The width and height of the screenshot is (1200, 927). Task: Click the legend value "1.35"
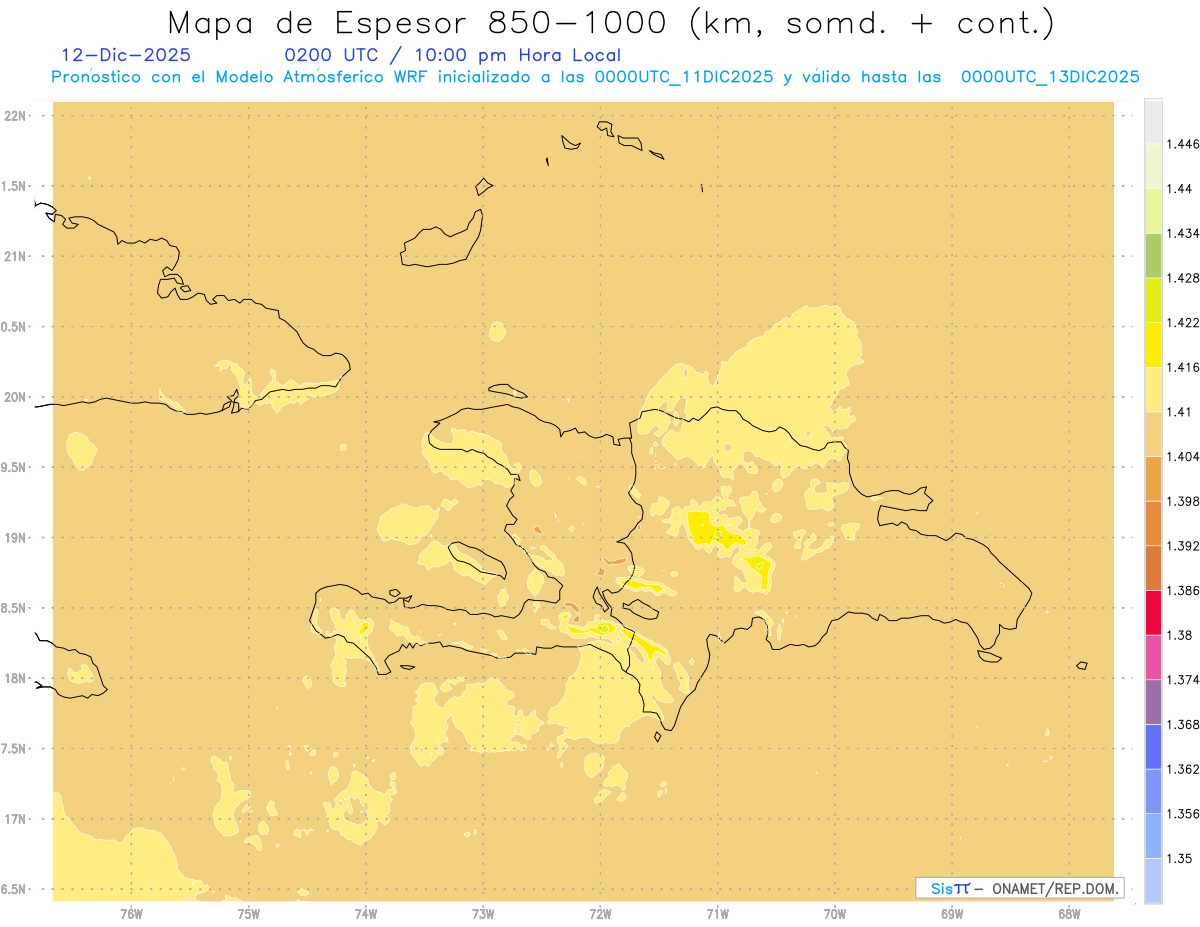pos(1181,858)
